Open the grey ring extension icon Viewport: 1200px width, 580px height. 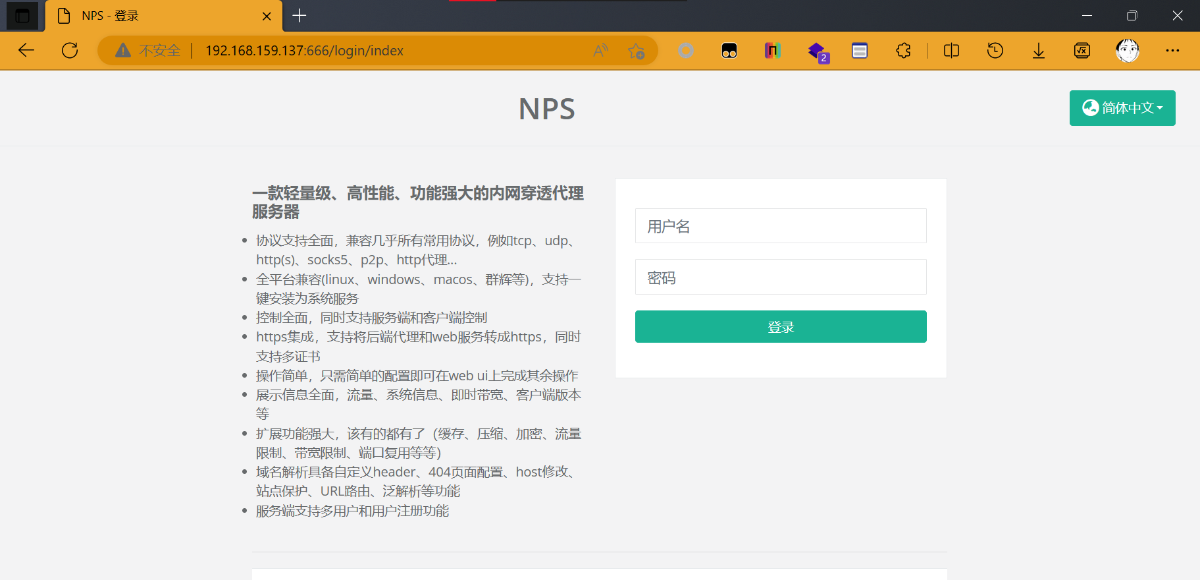[x=685, y=51]
